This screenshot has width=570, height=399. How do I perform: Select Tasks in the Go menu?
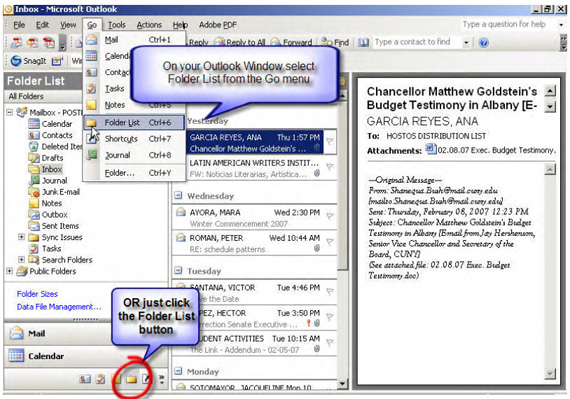click(114, 89)
